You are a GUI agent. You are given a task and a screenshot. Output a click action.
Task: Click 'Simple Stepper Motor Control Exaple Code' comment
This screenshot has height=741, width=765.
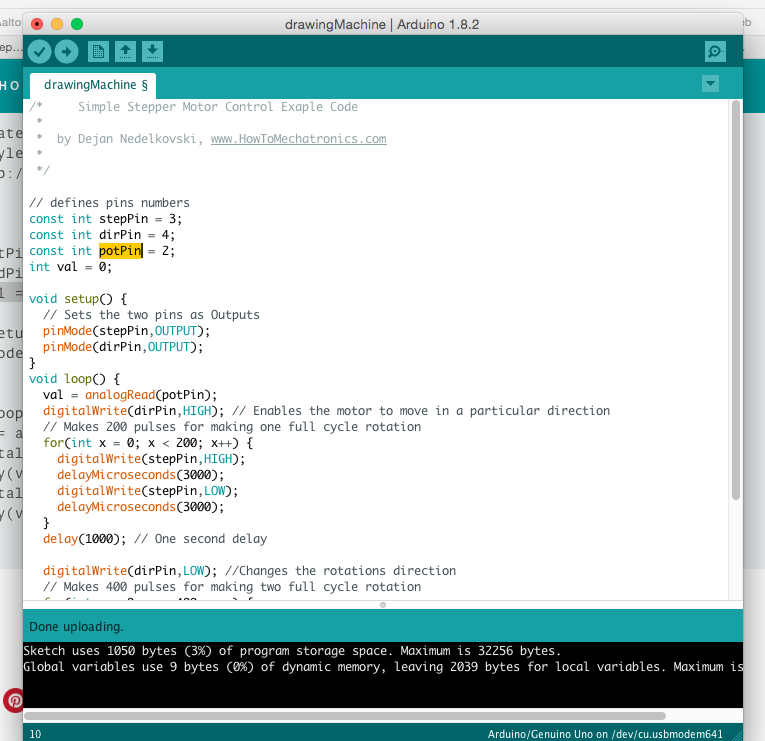click(x=218, y=107)
